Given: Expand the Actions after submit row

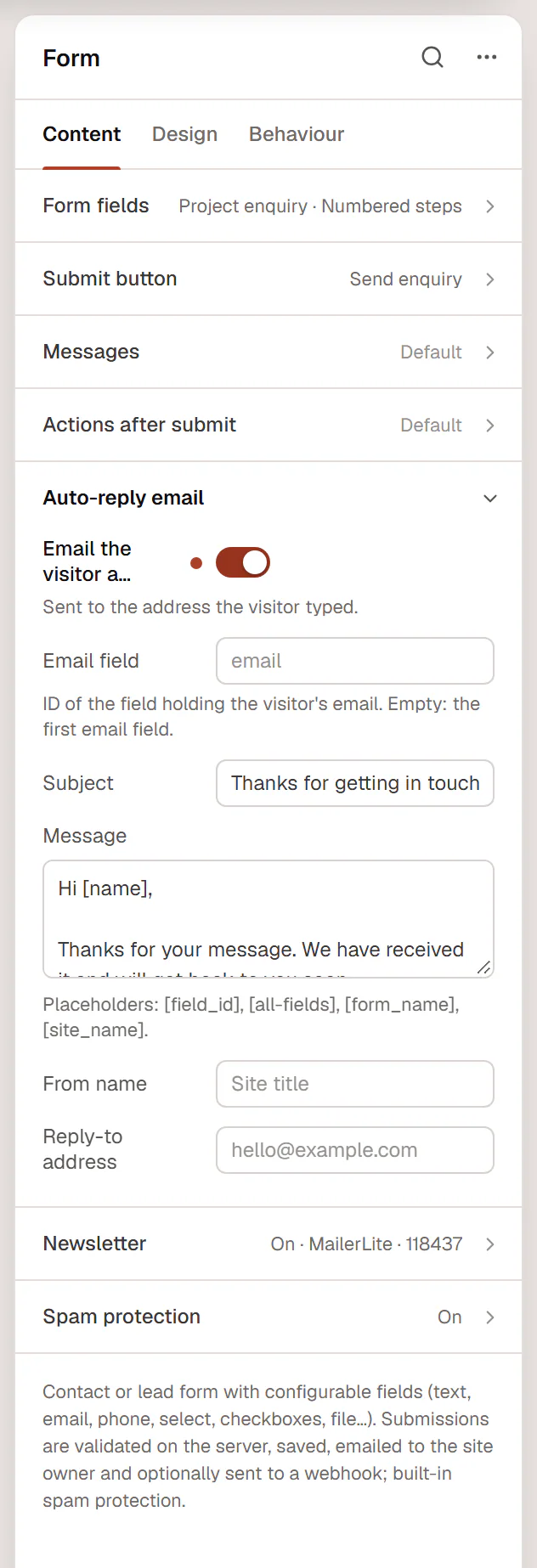Looking at the screenshot, I should click(x=268, y=425).
